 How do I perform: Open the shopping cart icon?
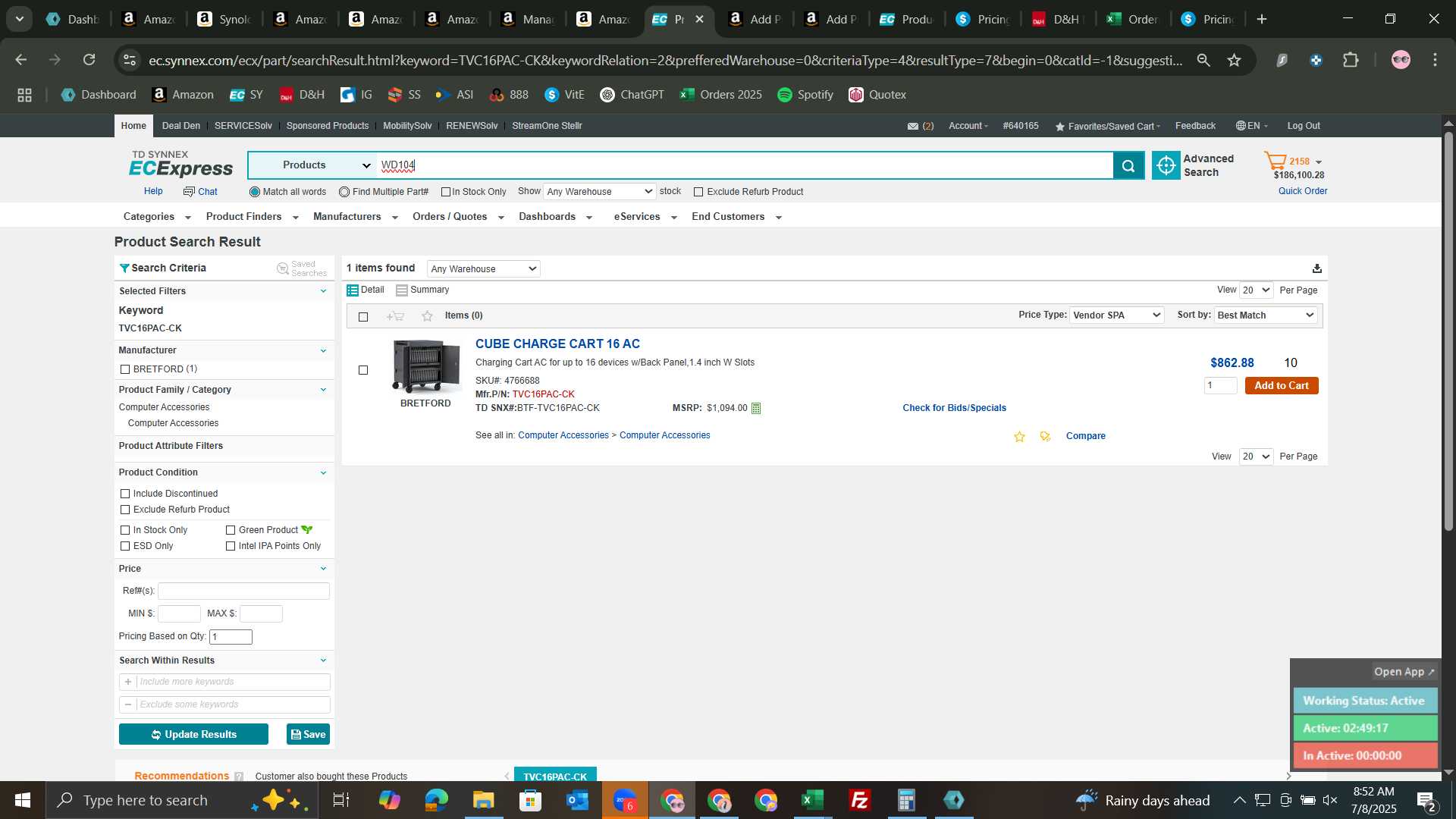tap(1275, 161)
